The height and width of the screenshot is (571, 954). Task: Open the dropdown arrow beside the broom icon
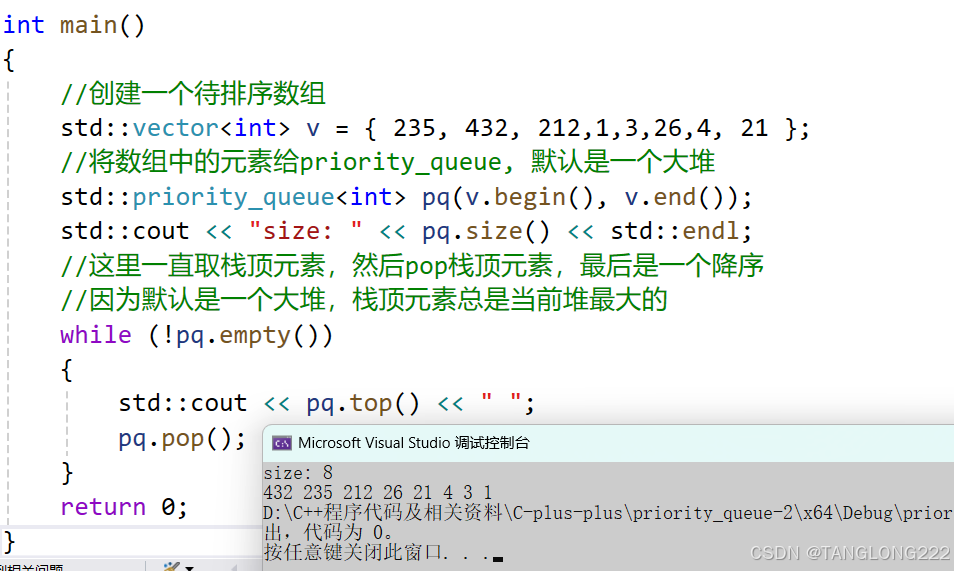point(190,568)
